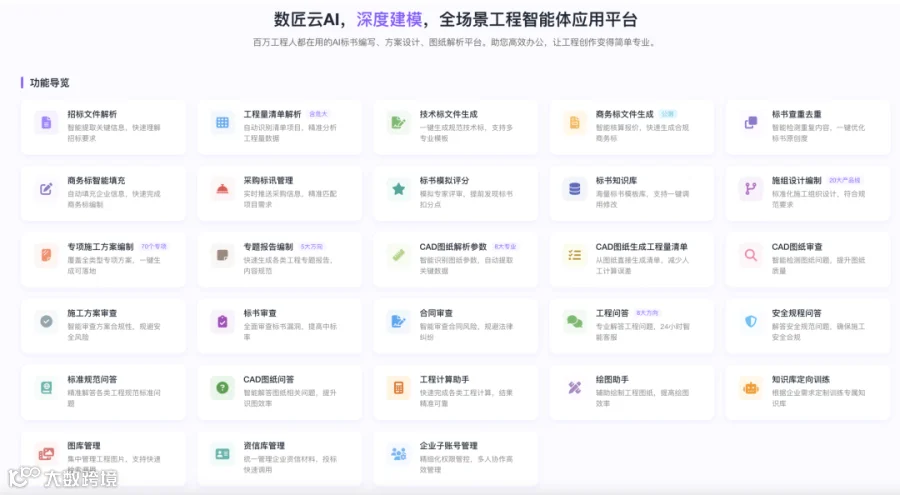Open the 商务标文件生成 orange file icon
The width and height of the screenshot is (900, 495).
[x=575, y=122]
